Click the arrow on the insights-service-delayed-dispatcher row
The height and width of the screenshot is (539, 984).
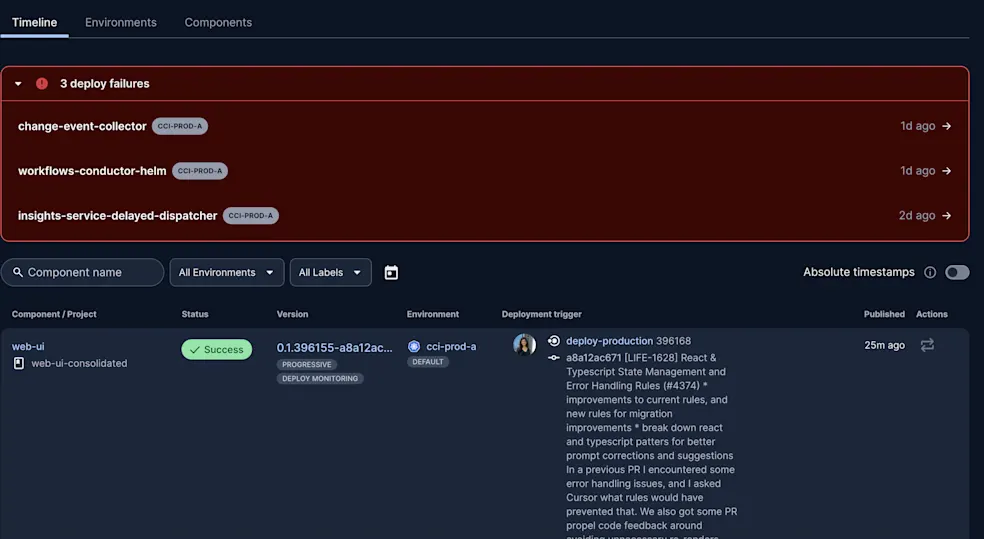click(946, 215)
